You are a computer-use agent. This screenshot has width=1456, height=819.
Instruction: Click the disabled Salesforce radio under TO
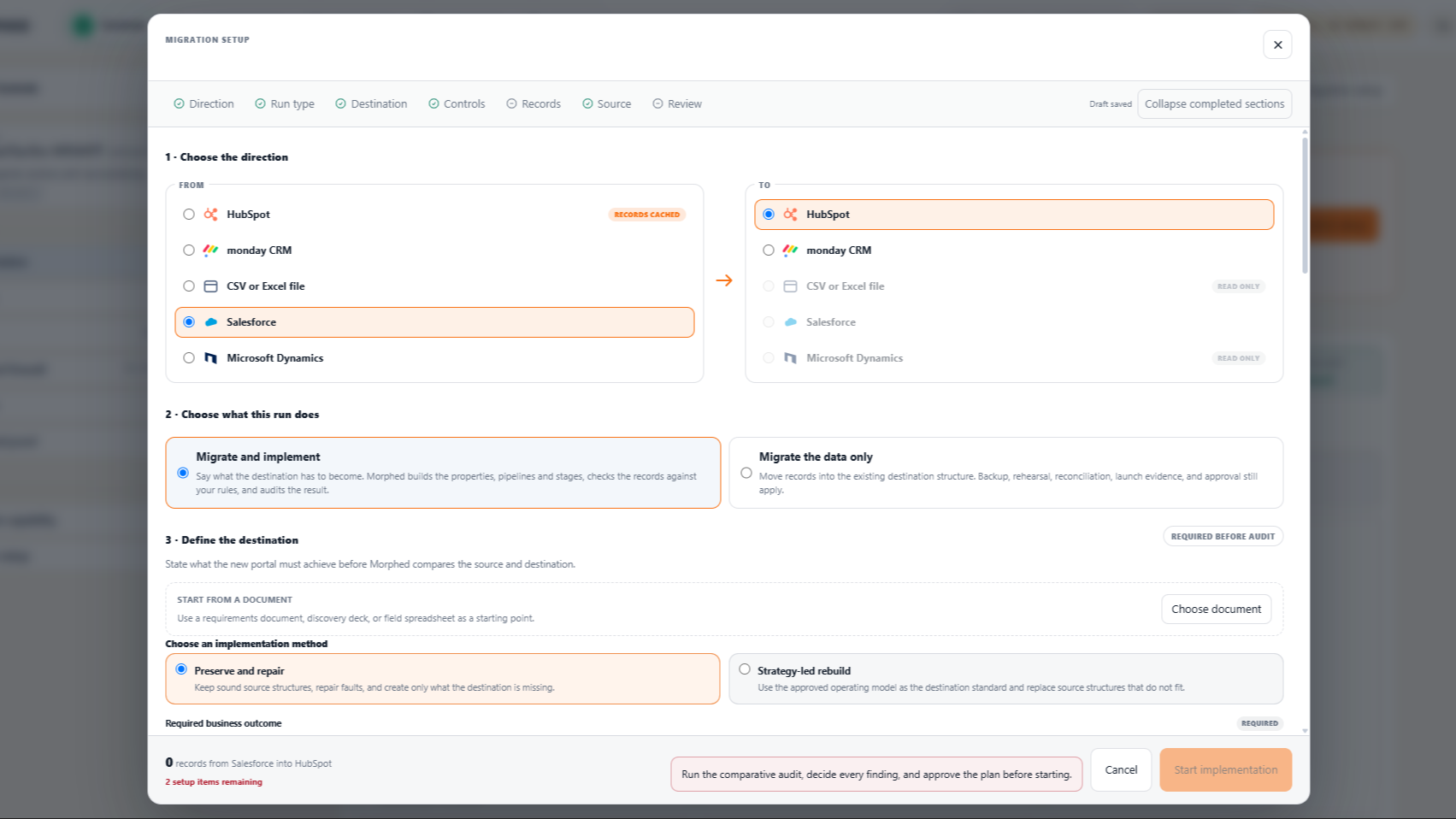(x=769, y=322)
